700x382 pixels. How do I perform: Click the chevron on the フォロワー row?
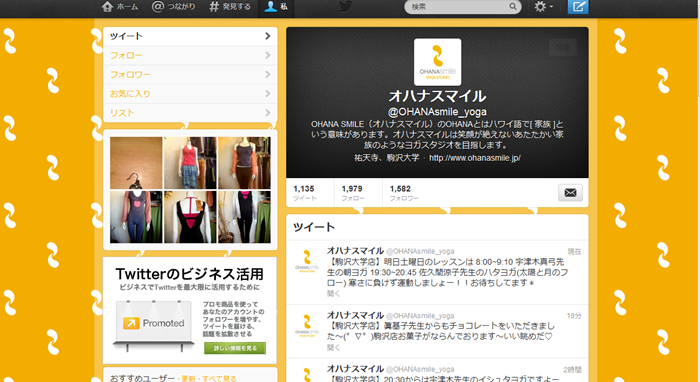(267, 75)
